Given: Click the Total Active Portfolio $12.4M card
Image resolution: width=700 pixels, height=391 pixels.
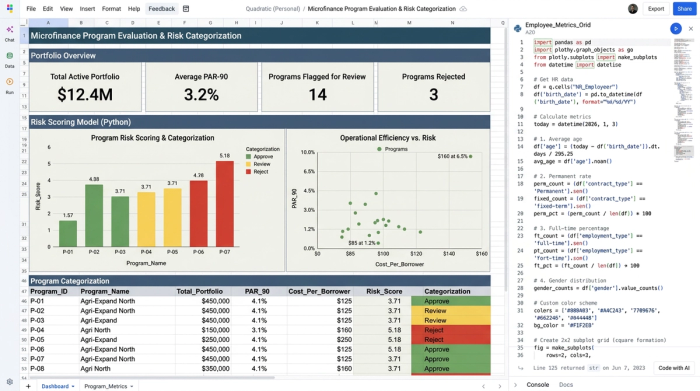Looking at the screenshot, I should pos(85,87).
